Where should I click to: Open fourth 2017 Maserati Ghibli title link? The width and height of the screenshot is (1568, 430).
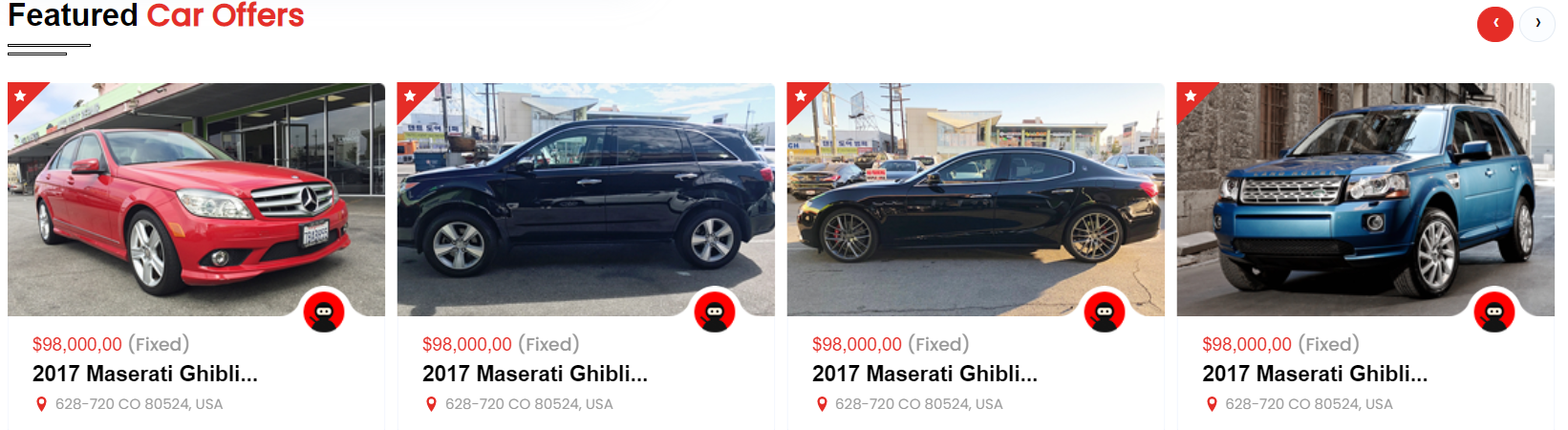[x=1315, y=374]
